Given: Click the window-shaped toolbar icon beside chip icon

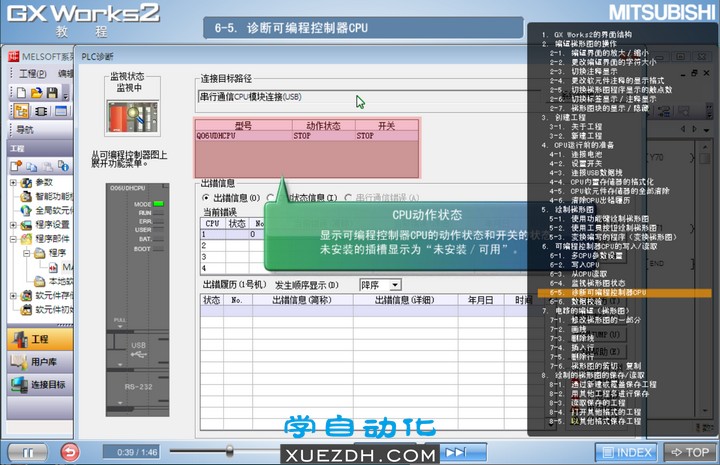Looking at the screenshot, I should [61, 111].
